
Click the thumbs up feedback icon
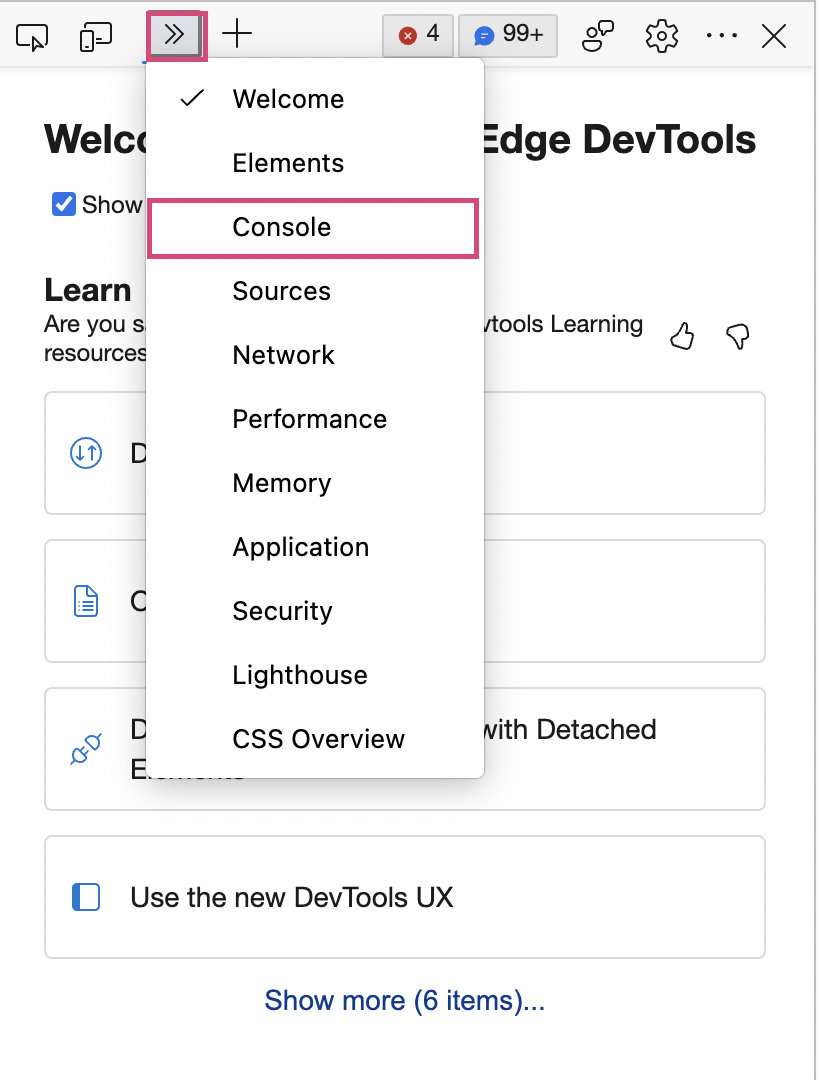(x=682, y=336)
